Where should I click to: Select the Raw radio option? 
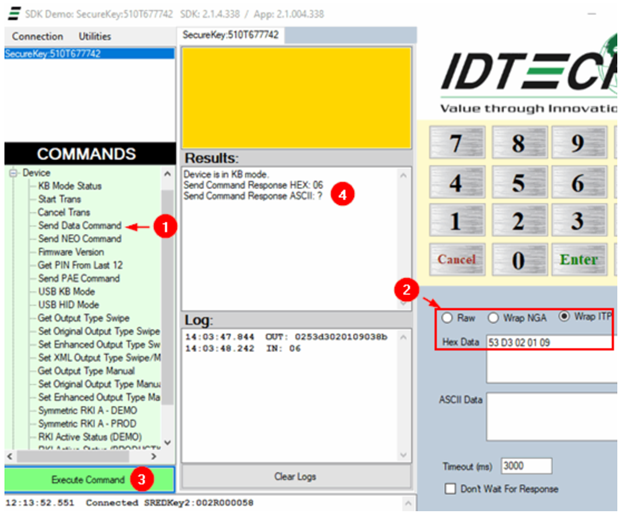(447, 317)
